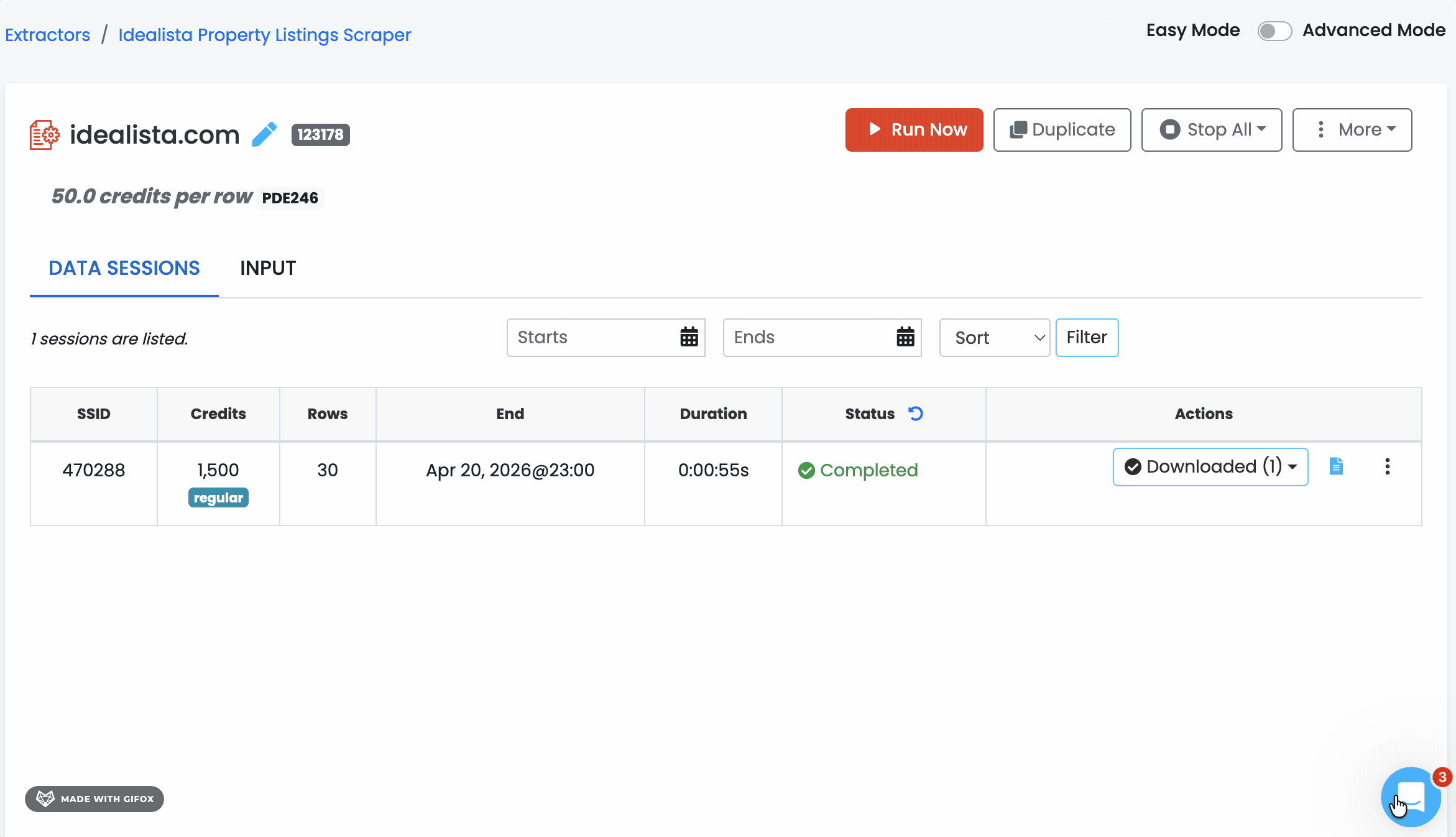
Task: Click the pencil icon to rename idealista.com
Action: (265, 132)
